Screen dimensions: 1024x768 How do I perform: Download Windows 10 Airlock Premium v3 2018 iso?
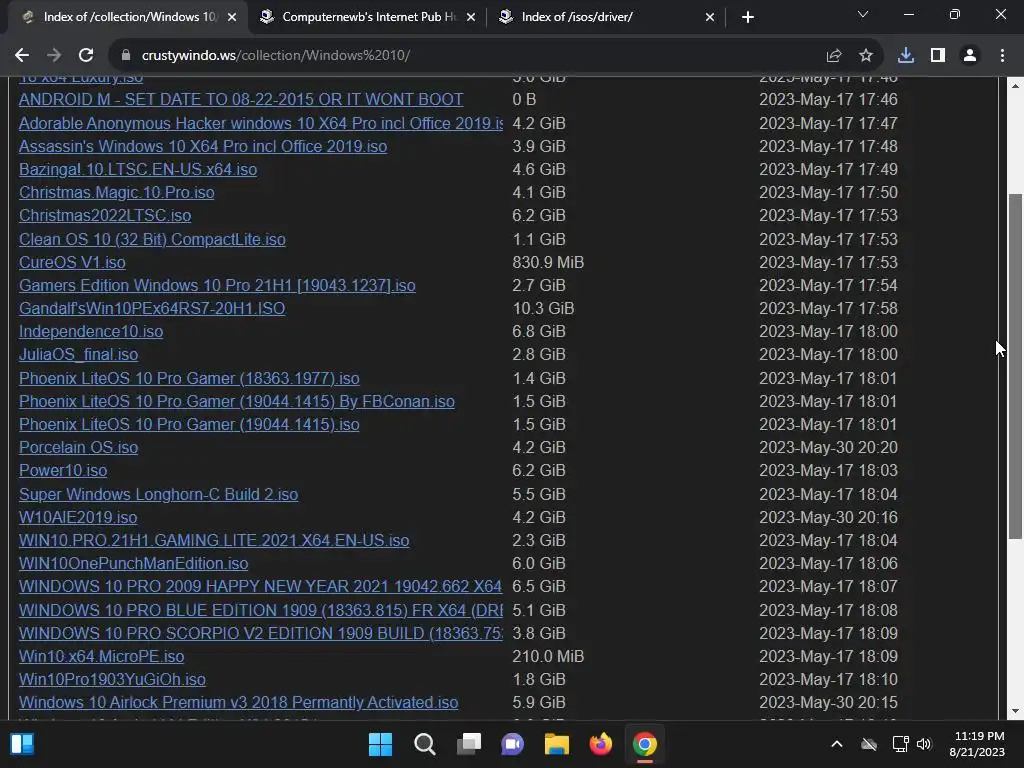(x=238, y=703)
